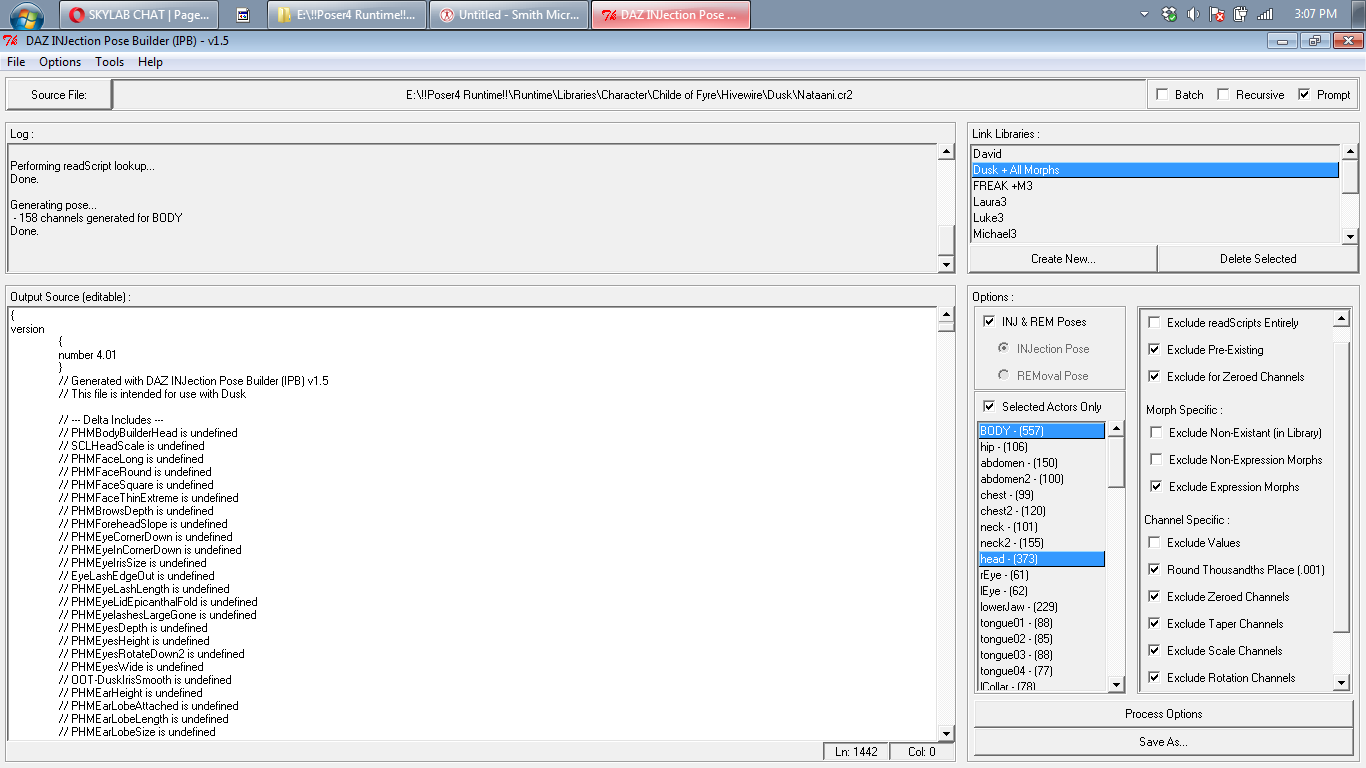Select INJection Pose radio button
This screenshot has width=1366, height=768.
[x=1004, y=348]
